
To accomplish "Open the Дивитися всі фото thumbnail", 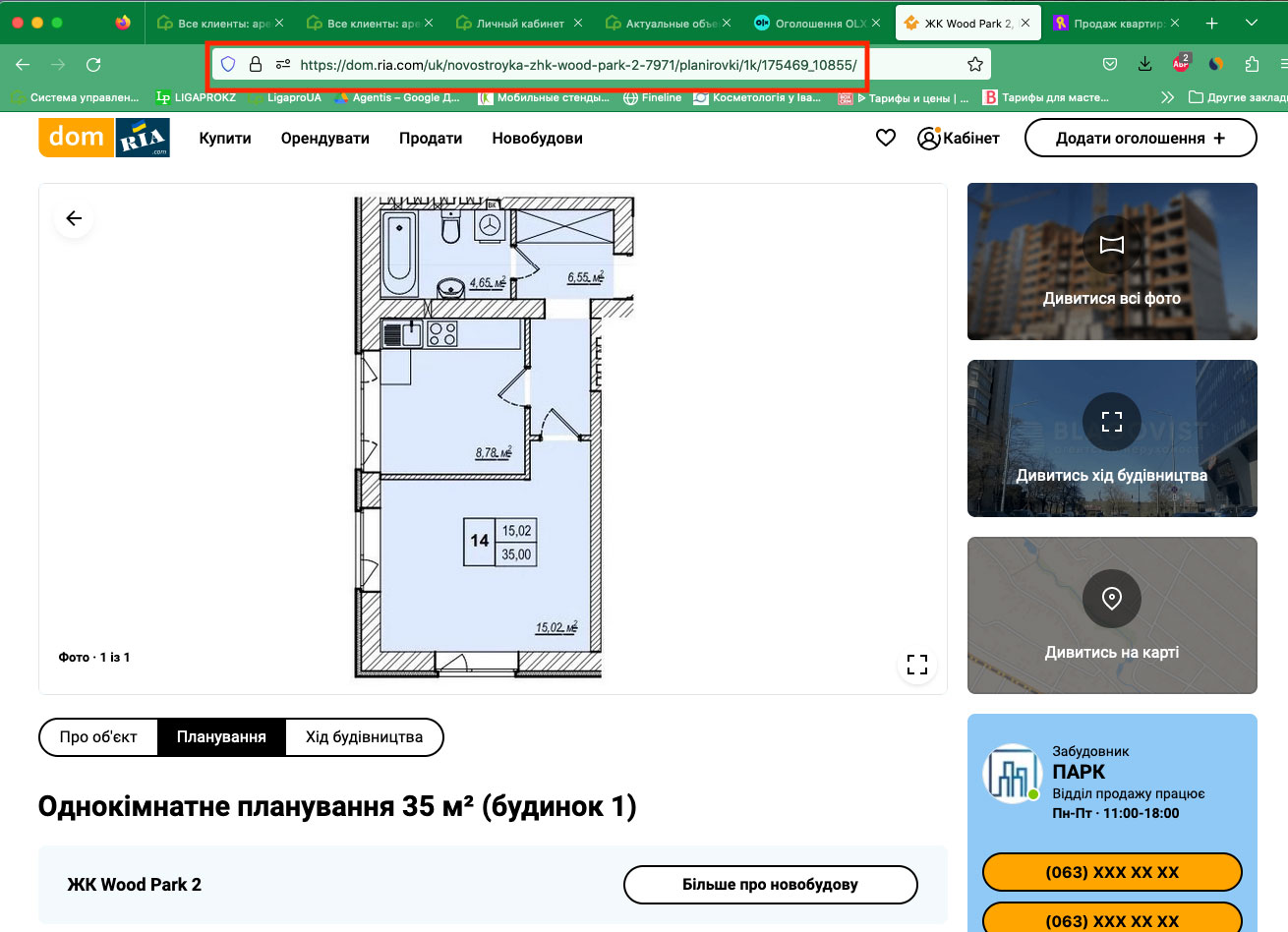I will (x=1112, y=262).
